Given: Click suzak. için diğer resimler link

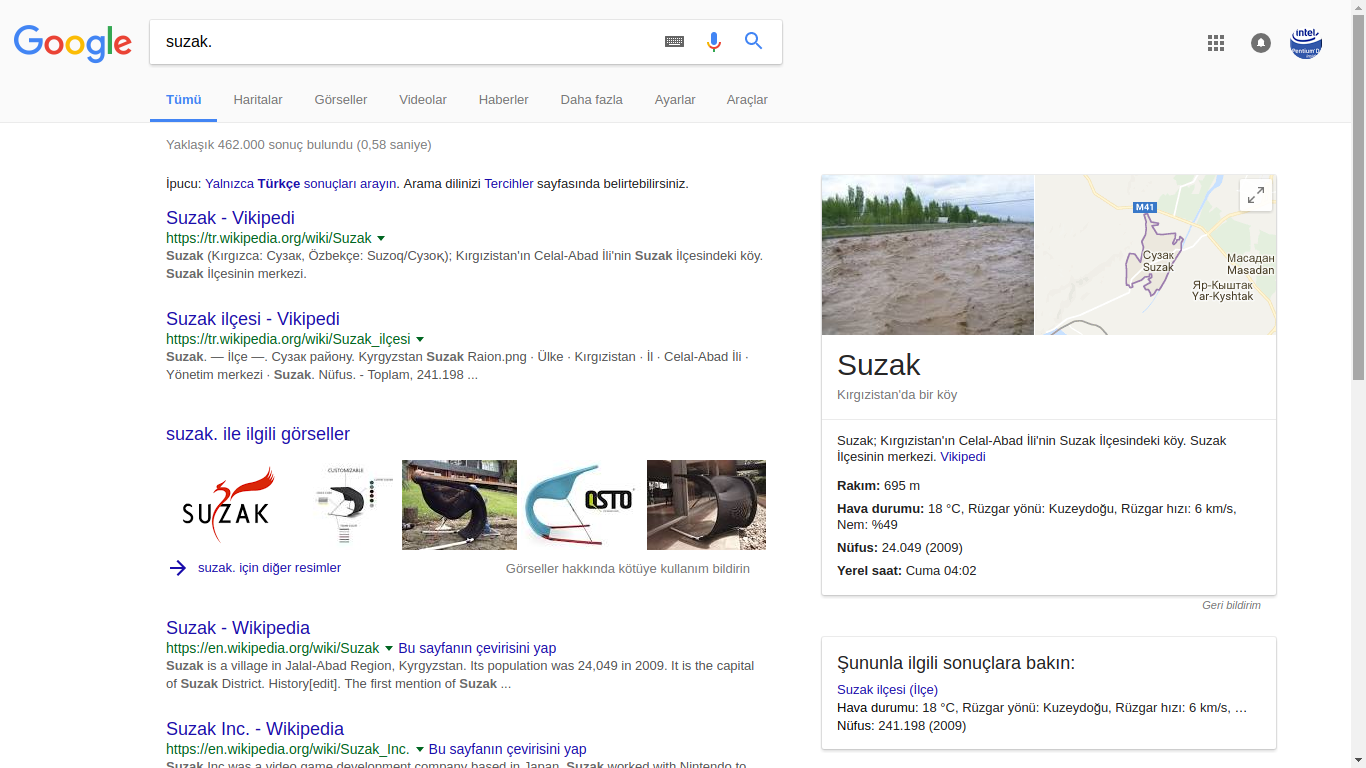Looking at the screenshot, I should pos(270,568).
